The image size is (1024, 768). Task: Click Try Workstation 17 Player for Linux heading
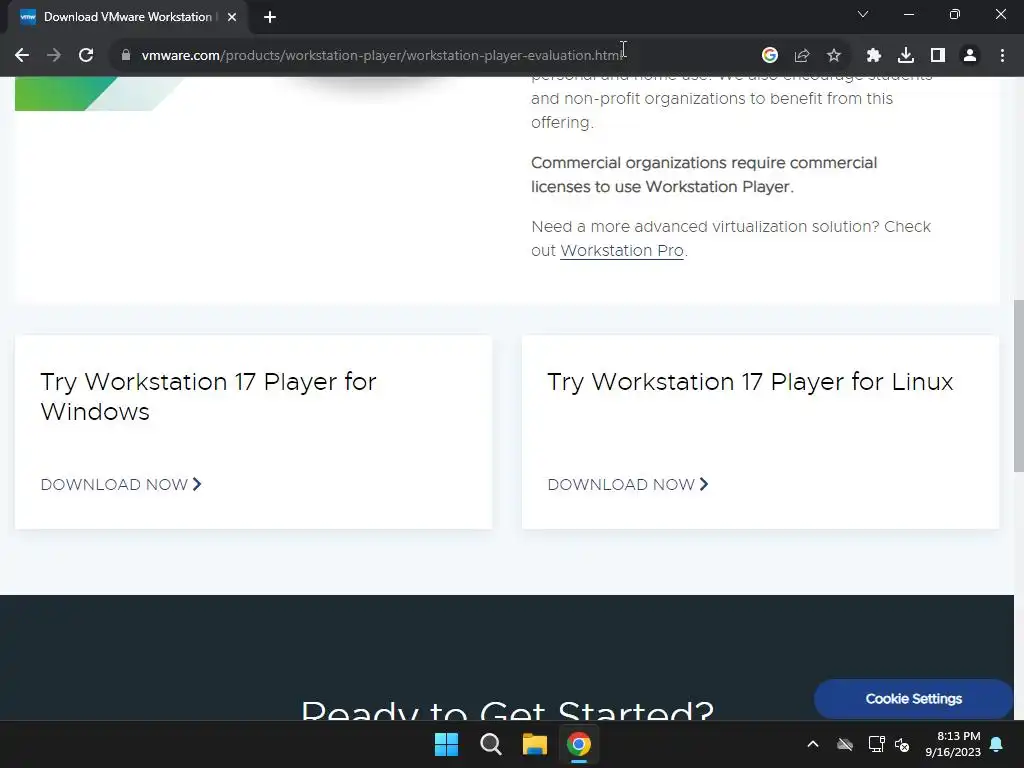point(750,381)
